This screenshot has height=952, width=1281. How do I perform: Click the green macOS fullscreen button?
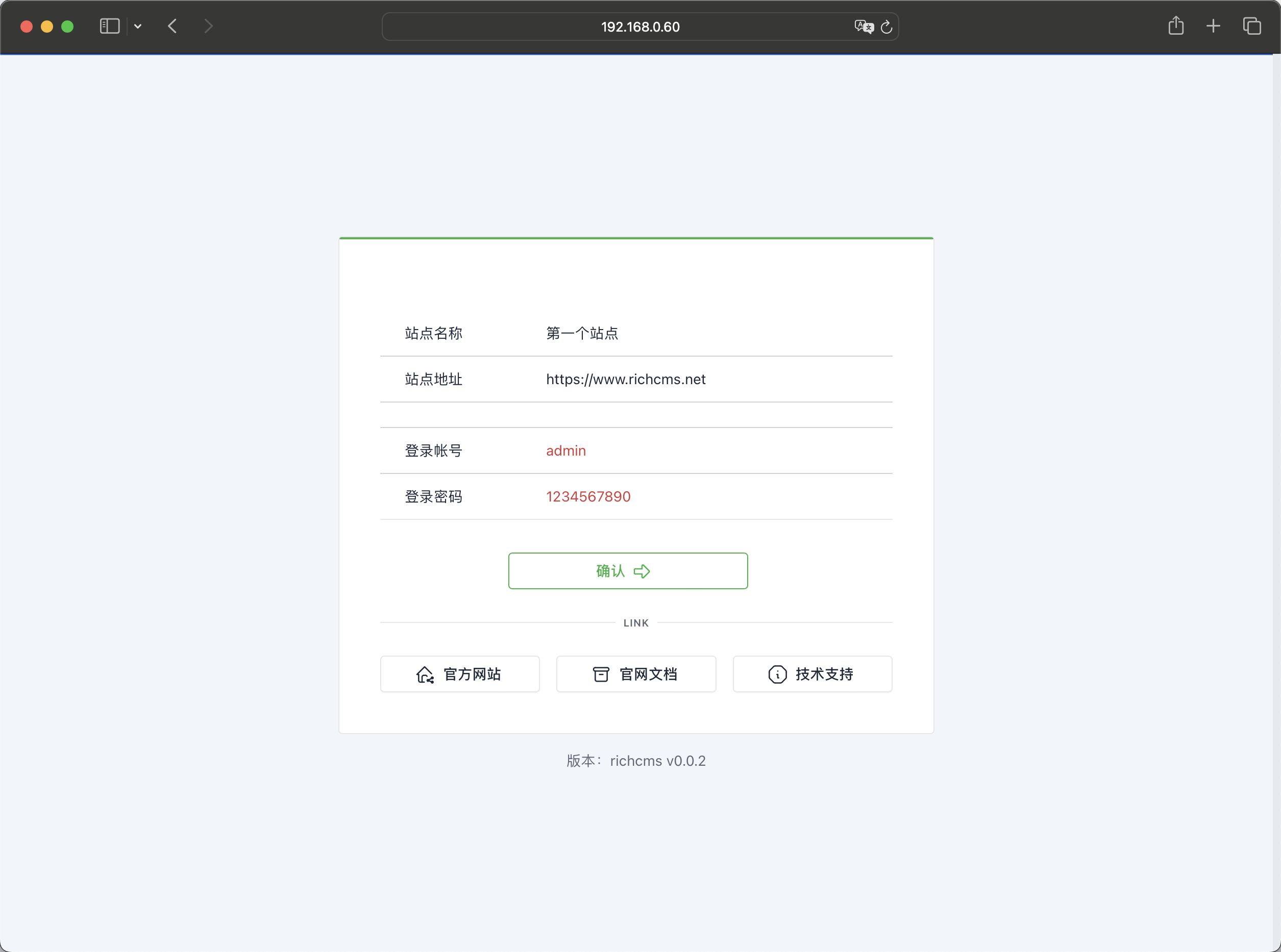(x=67, y=27)
